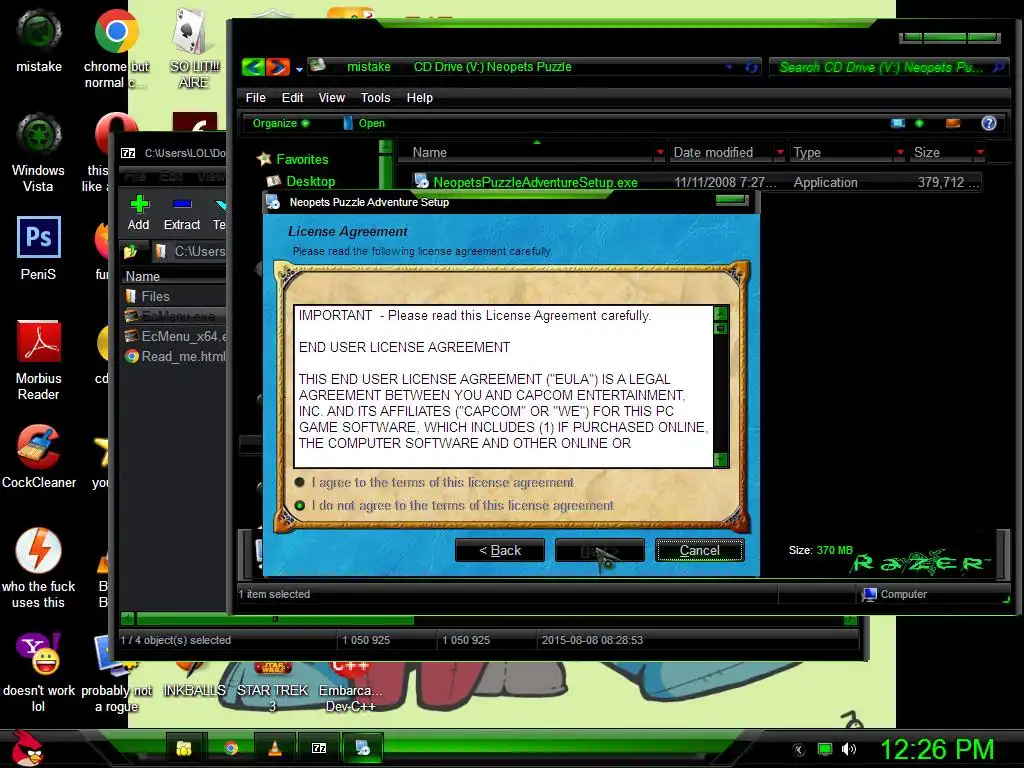This screenshot has height=768, width=1024.
Task: Select the Desktop icon under Favorites
Action: click(x=274, y=182)
